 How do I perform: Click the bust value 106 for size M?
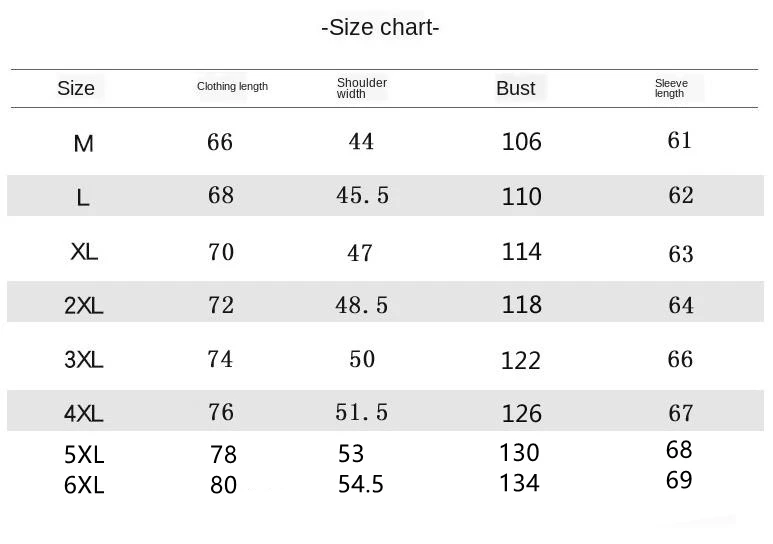(521, 142)
